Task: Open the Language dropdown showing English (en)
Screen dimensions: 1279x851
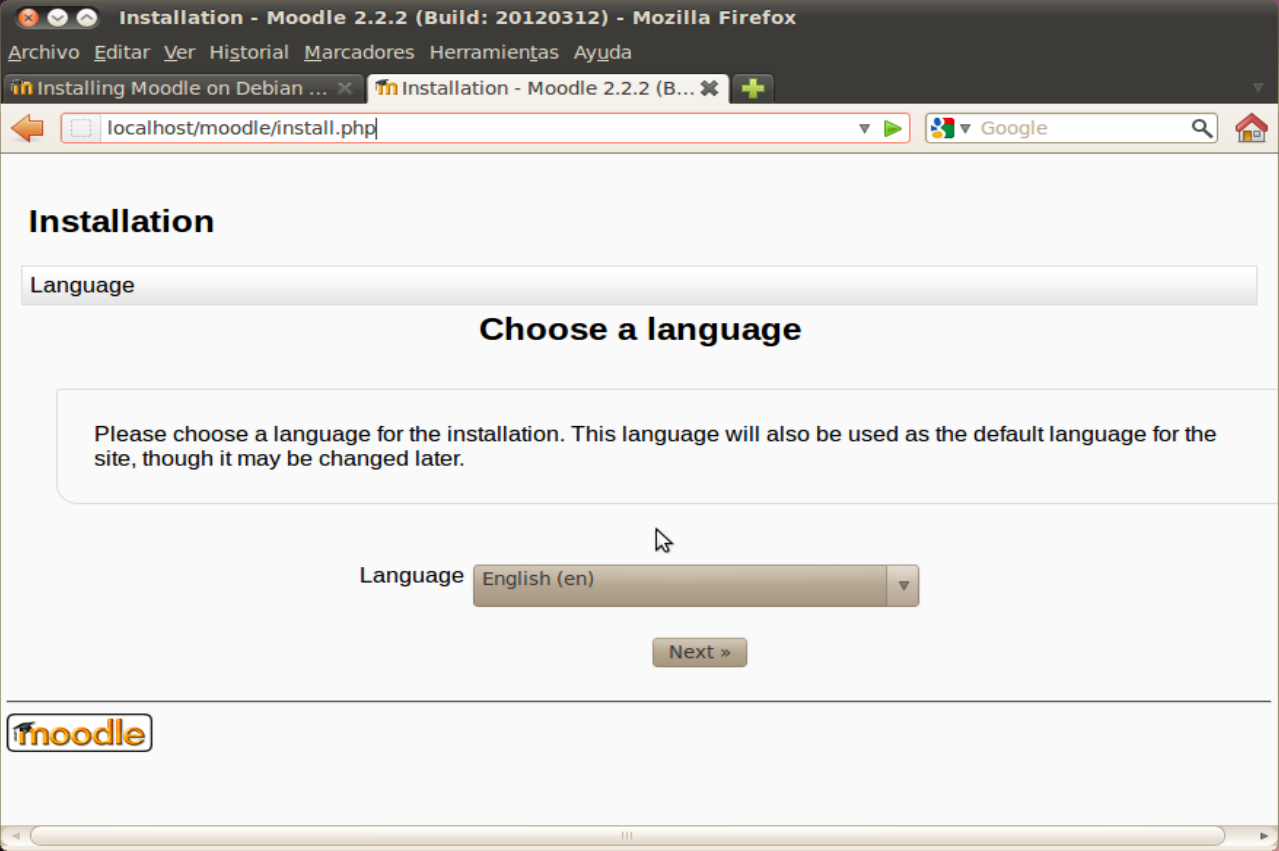Action: [x=695, y=585]
